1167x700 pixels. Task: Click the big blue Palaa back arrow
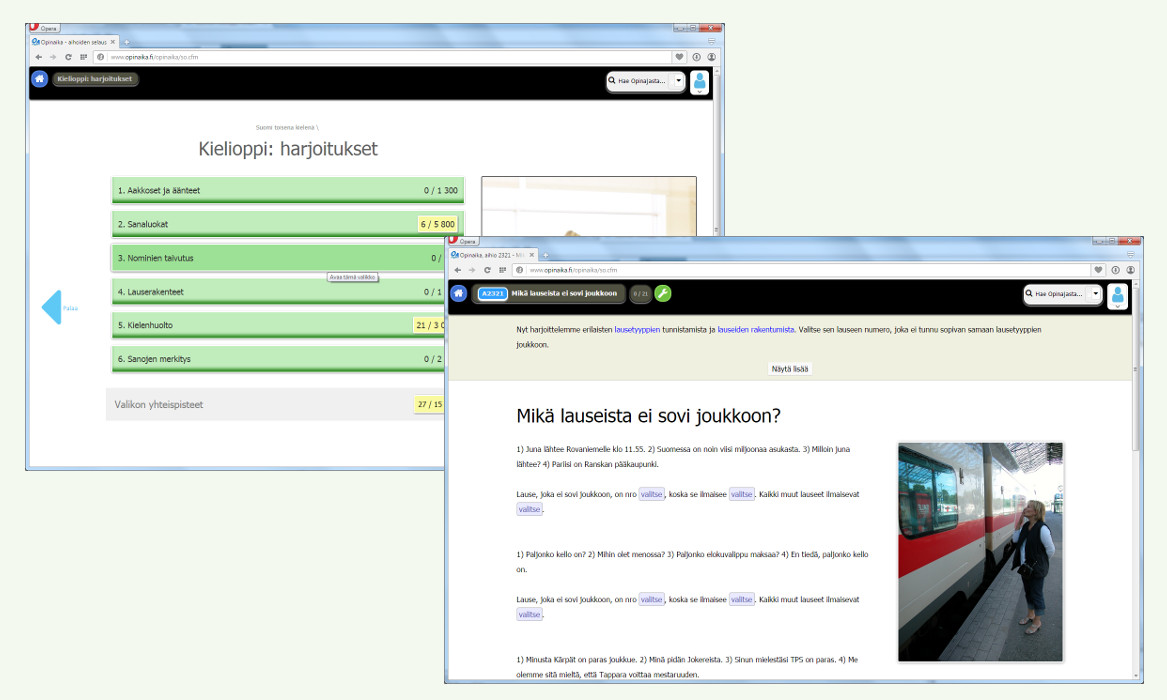pyautogui.click(x=52, y=306)
